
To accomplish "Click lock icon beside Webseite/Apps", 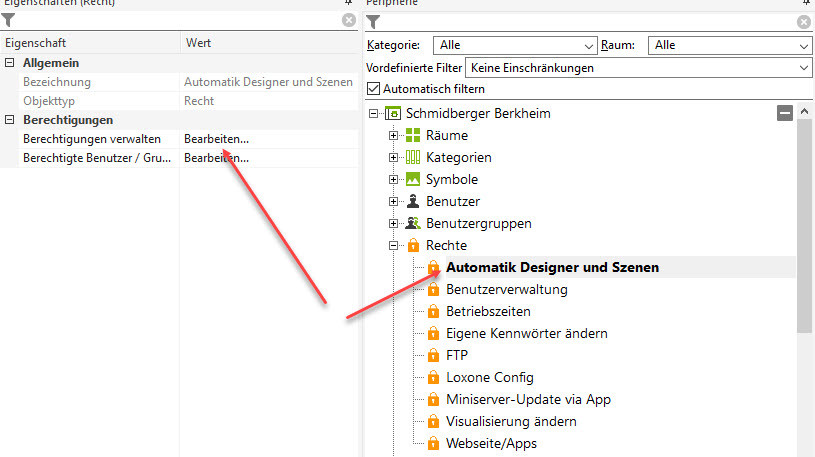I will click(433, 443).
